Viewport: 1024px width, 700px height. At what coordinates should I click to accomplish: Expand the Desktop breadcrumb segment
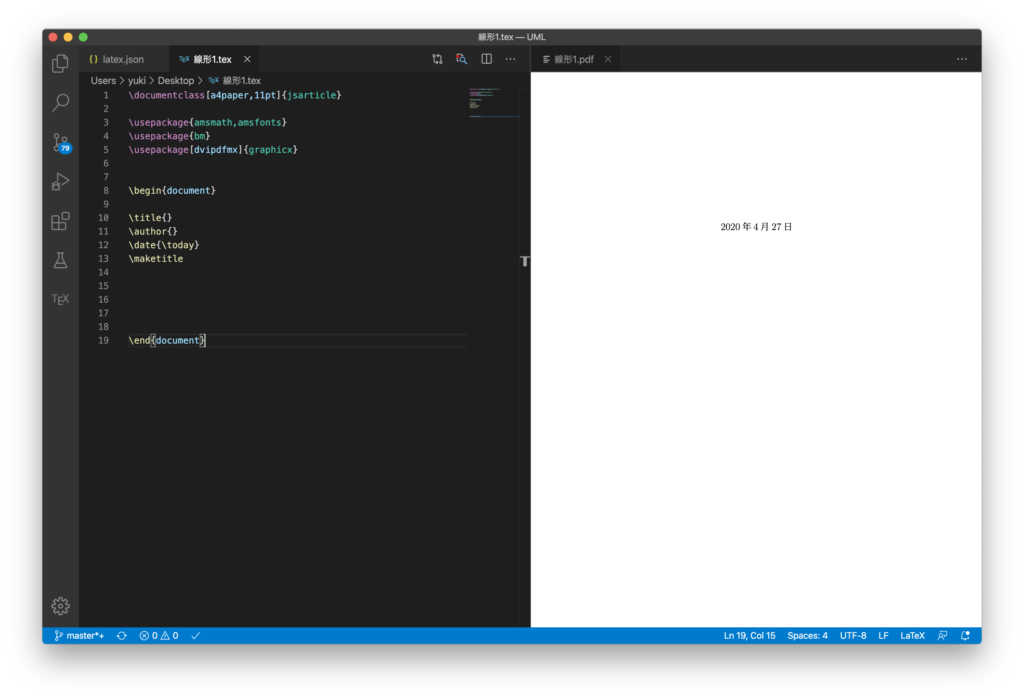tap(175, 81)
